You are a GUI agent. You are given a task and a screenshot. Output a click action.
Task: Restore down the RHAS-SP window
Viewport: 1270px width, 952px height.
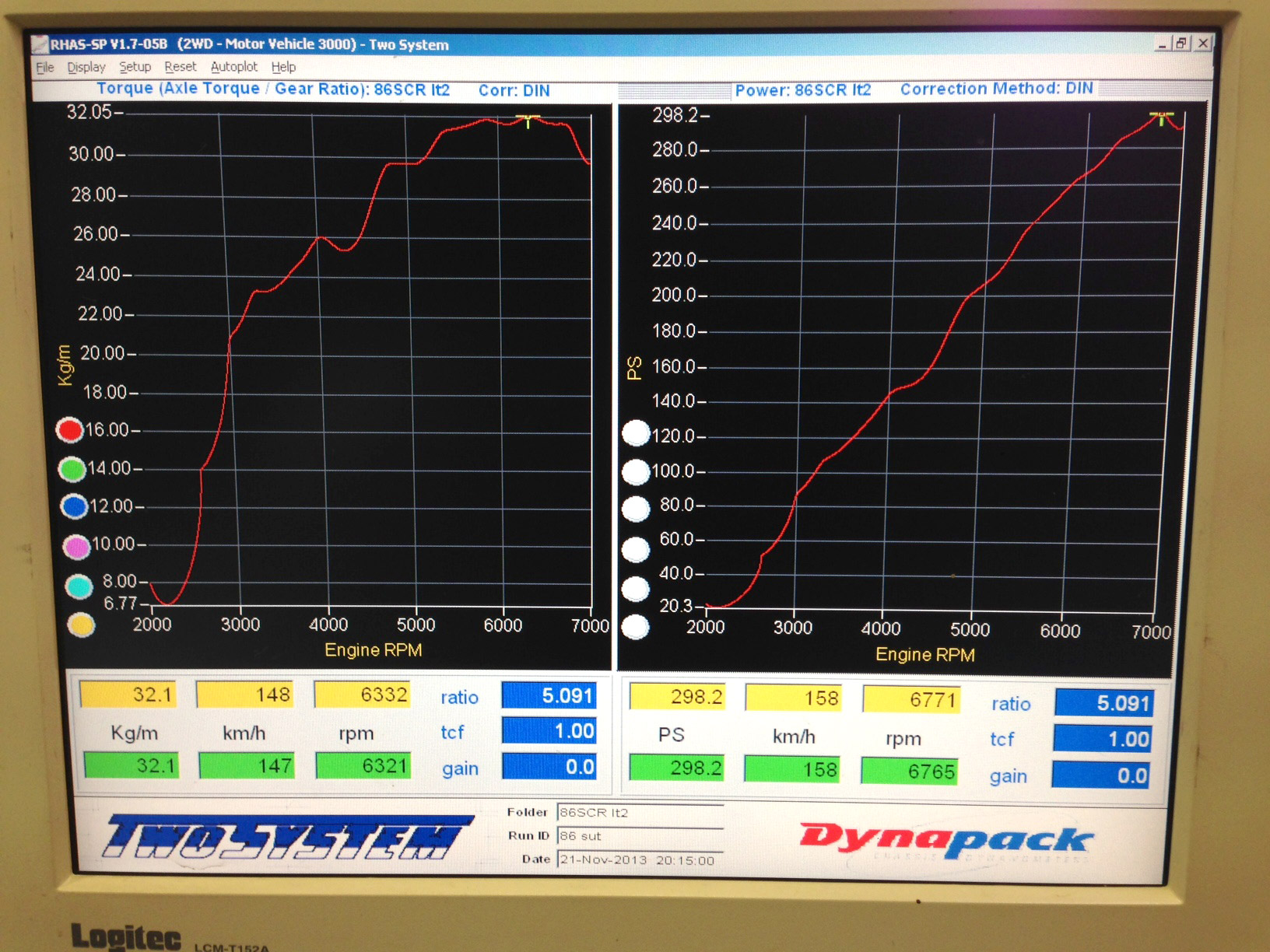[1181, 44]
